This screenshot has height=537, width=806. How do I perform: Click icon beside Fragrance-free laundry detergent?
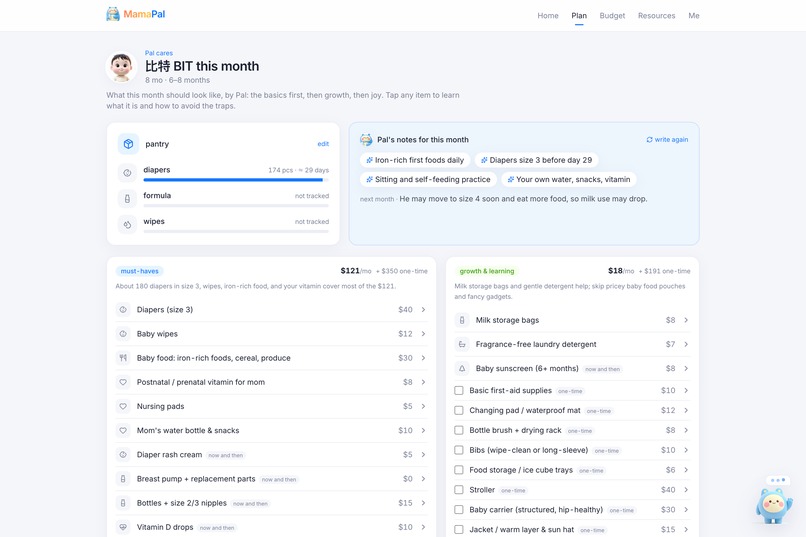coord(462,344)
